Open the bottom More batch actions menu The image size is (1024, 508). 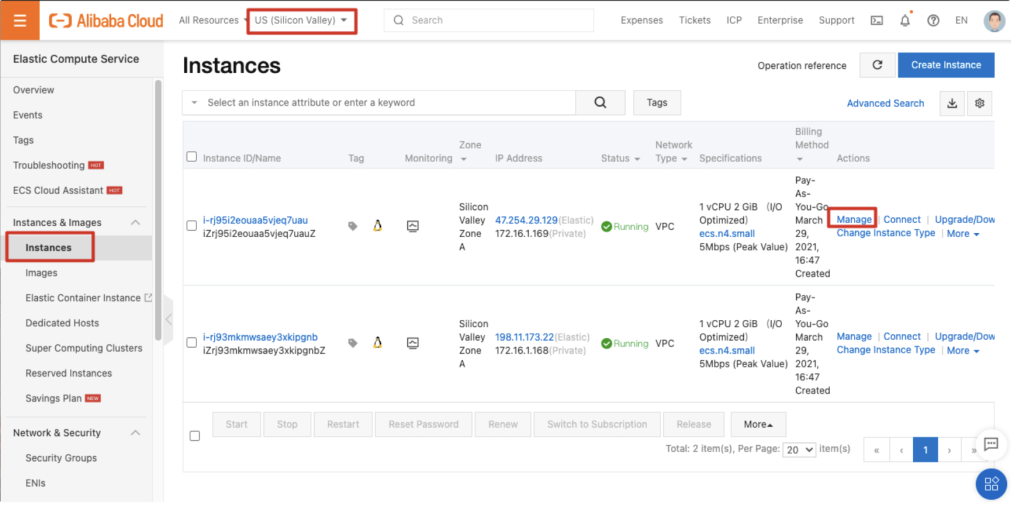coord(758,424)
